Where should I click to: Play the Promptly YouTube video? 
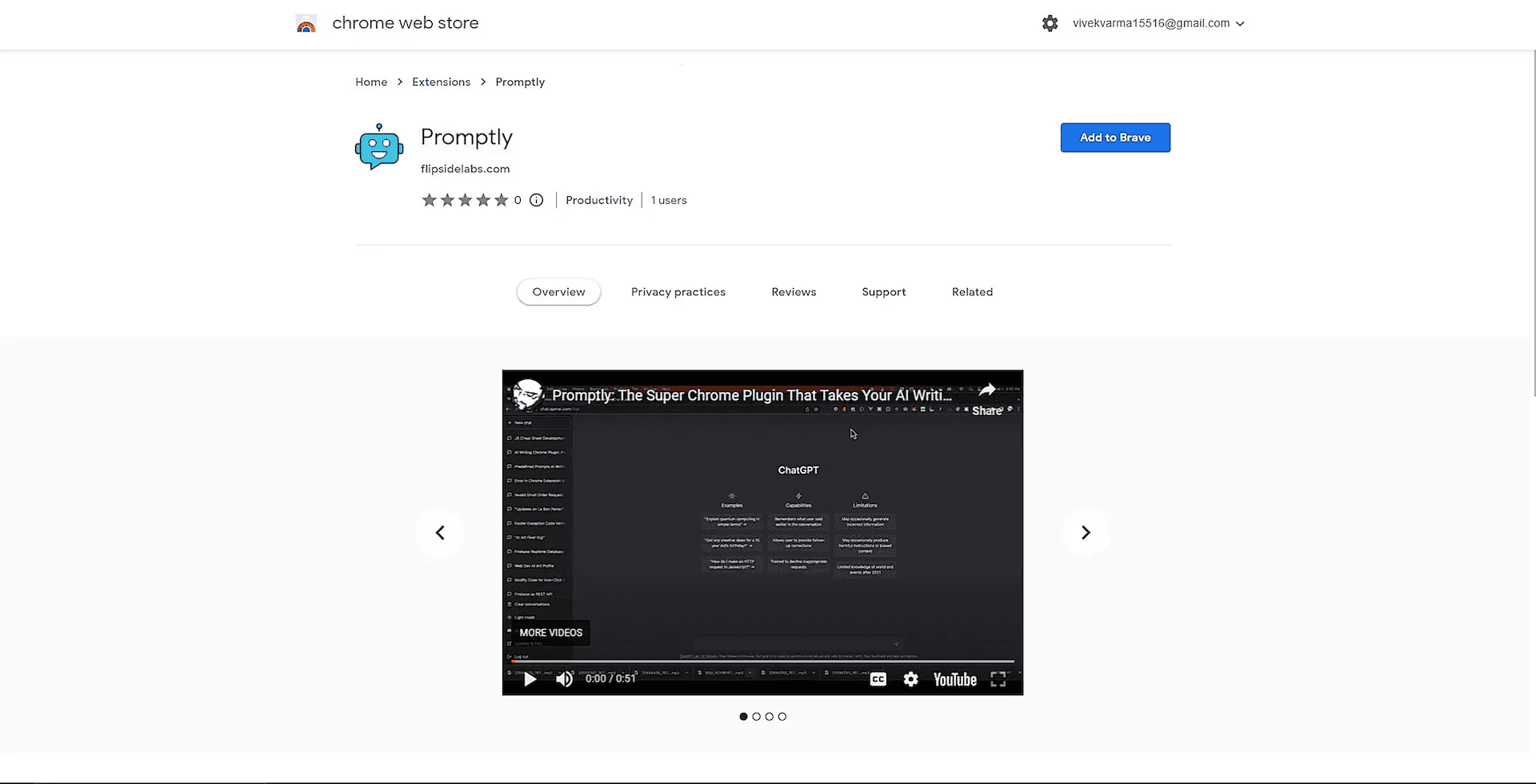pyautogui.click(x=530, y=679)
